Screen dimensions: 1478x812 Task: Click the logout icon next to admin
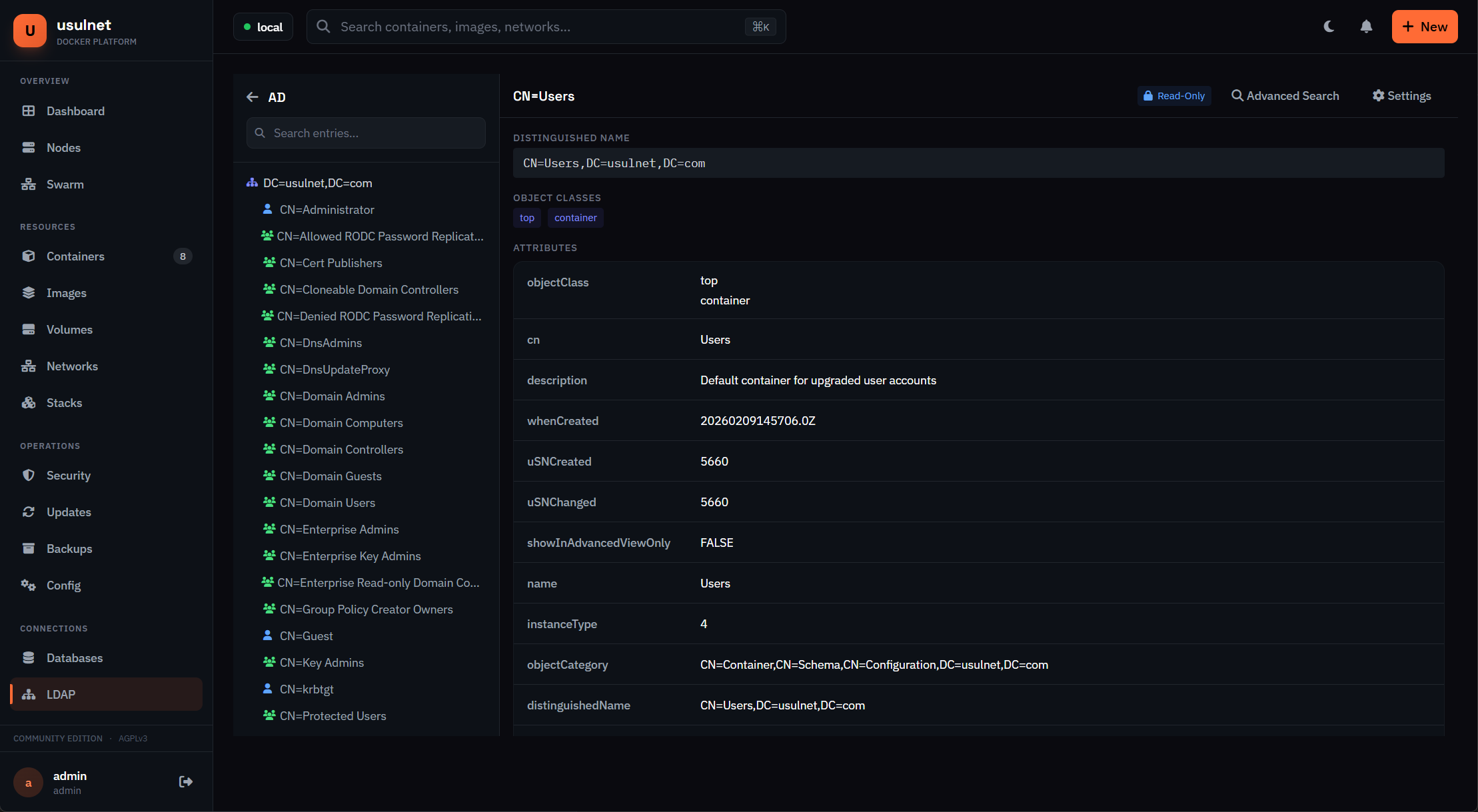[x=185, y=781]
